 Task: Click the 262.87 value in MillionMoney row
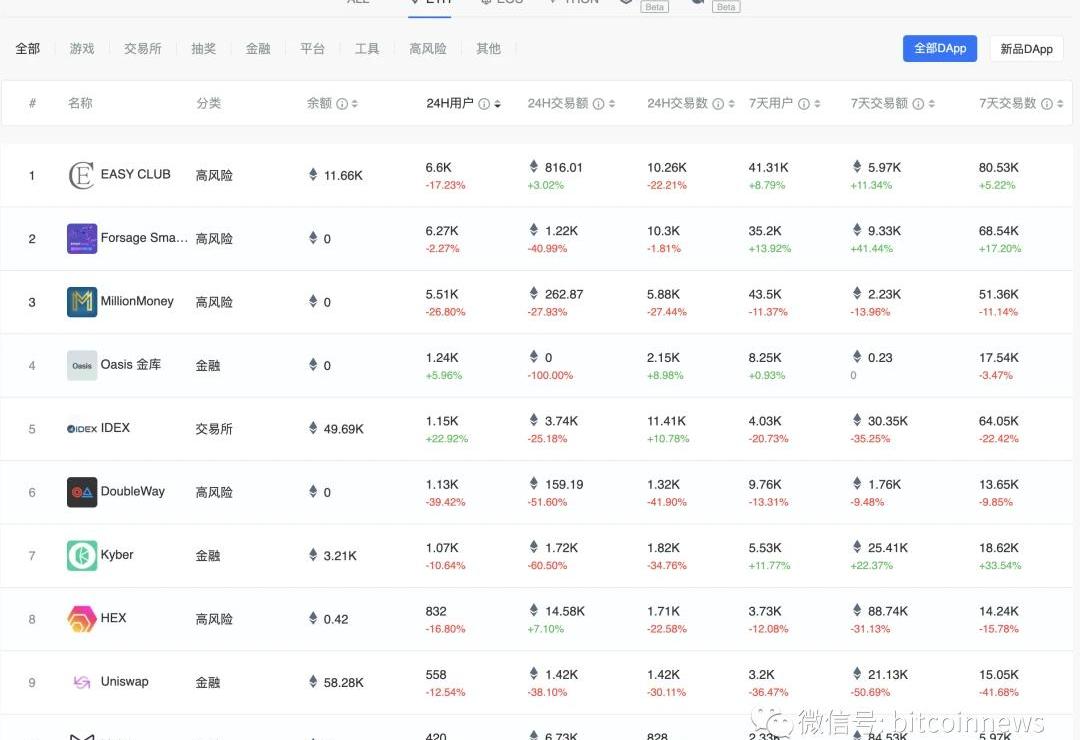[x=564, y=294]
